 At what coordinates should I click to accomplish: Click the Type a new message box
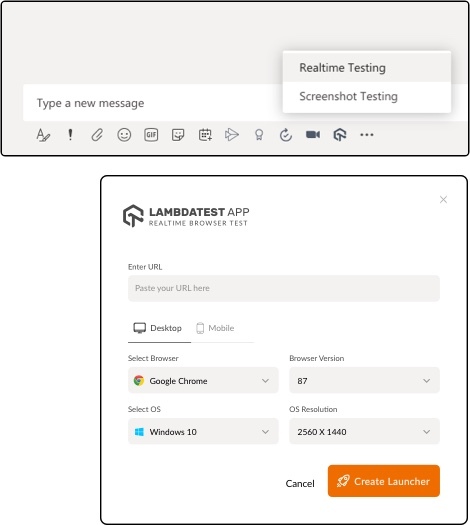coord(152,103)
